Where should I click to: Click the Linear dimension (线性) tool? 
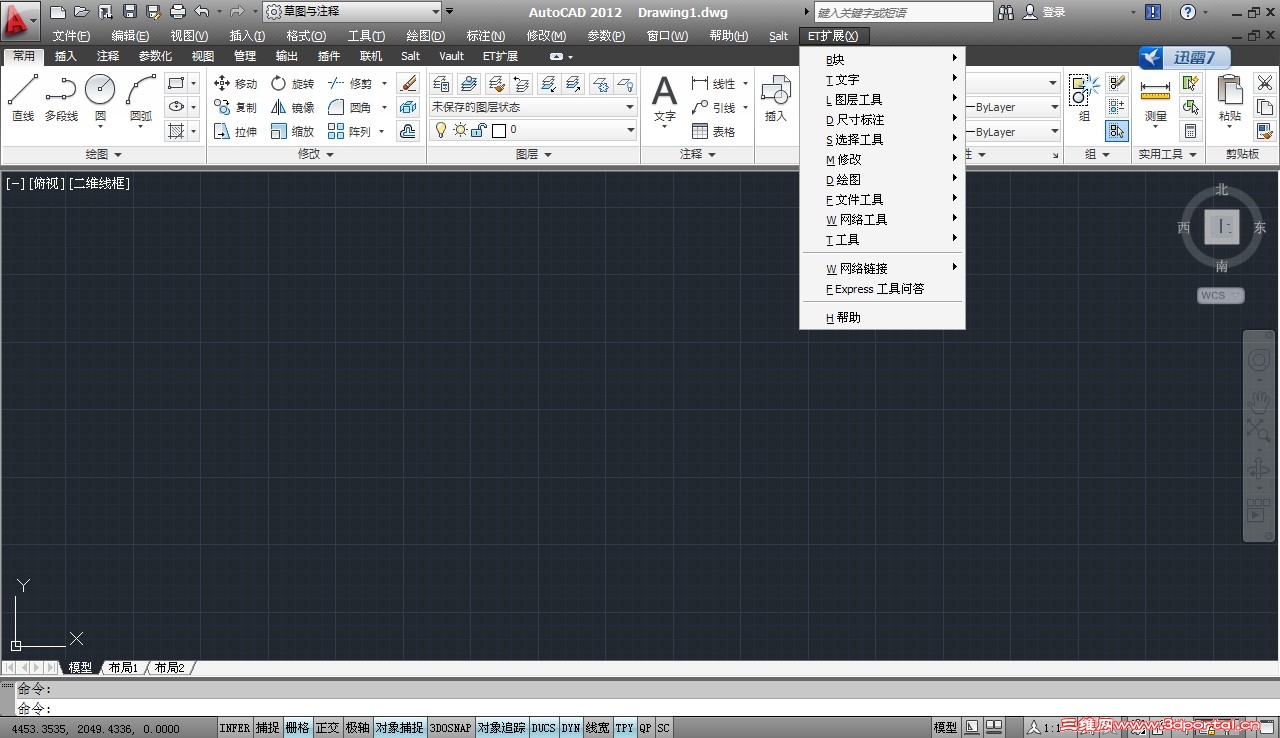click(714, 84)
